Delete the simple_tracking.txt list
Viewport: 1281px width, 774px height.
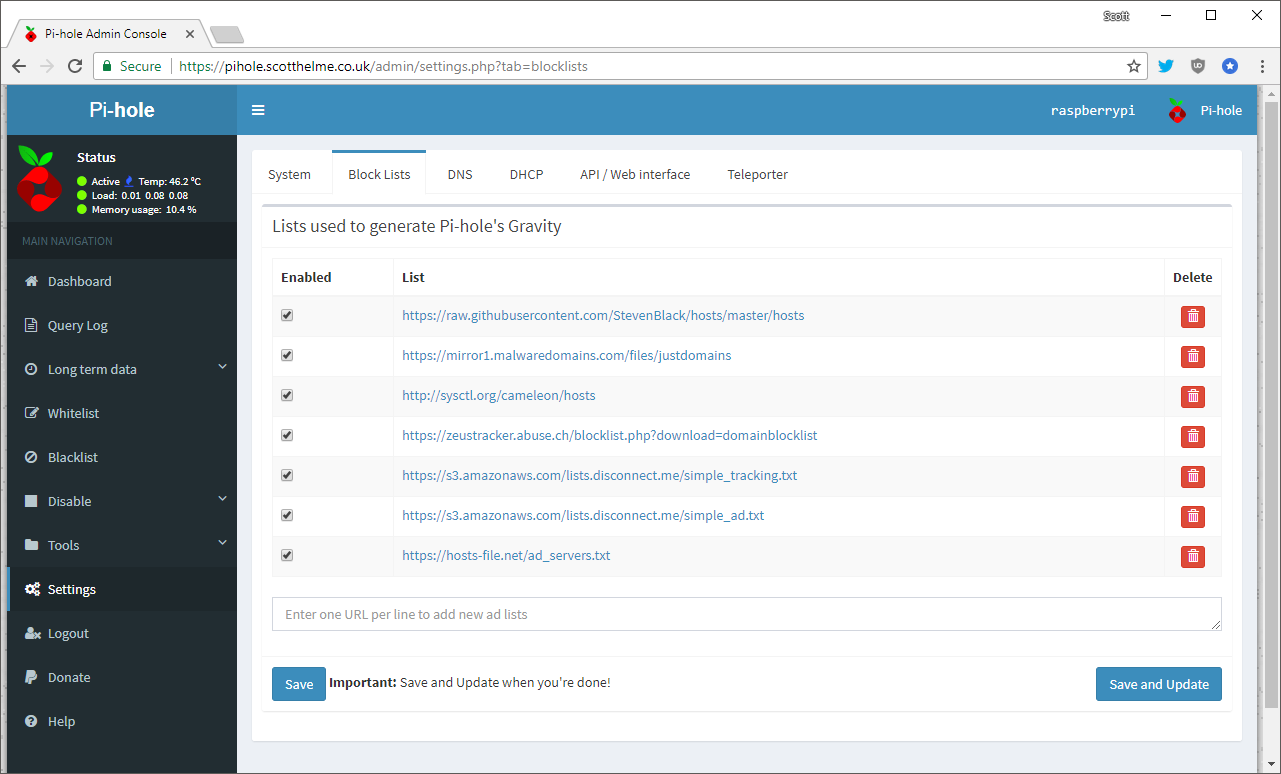point(1192,476)
